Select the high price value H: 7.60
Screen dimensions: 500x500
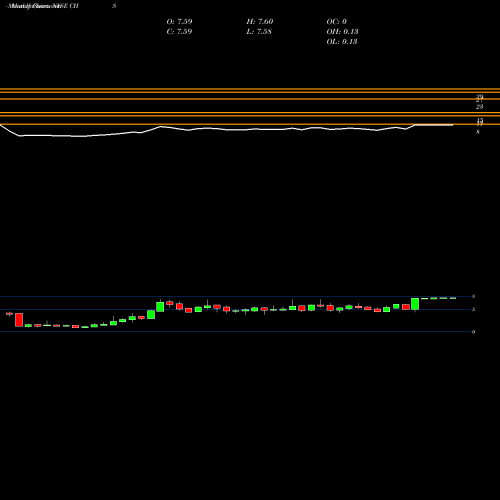pos(260,22)
